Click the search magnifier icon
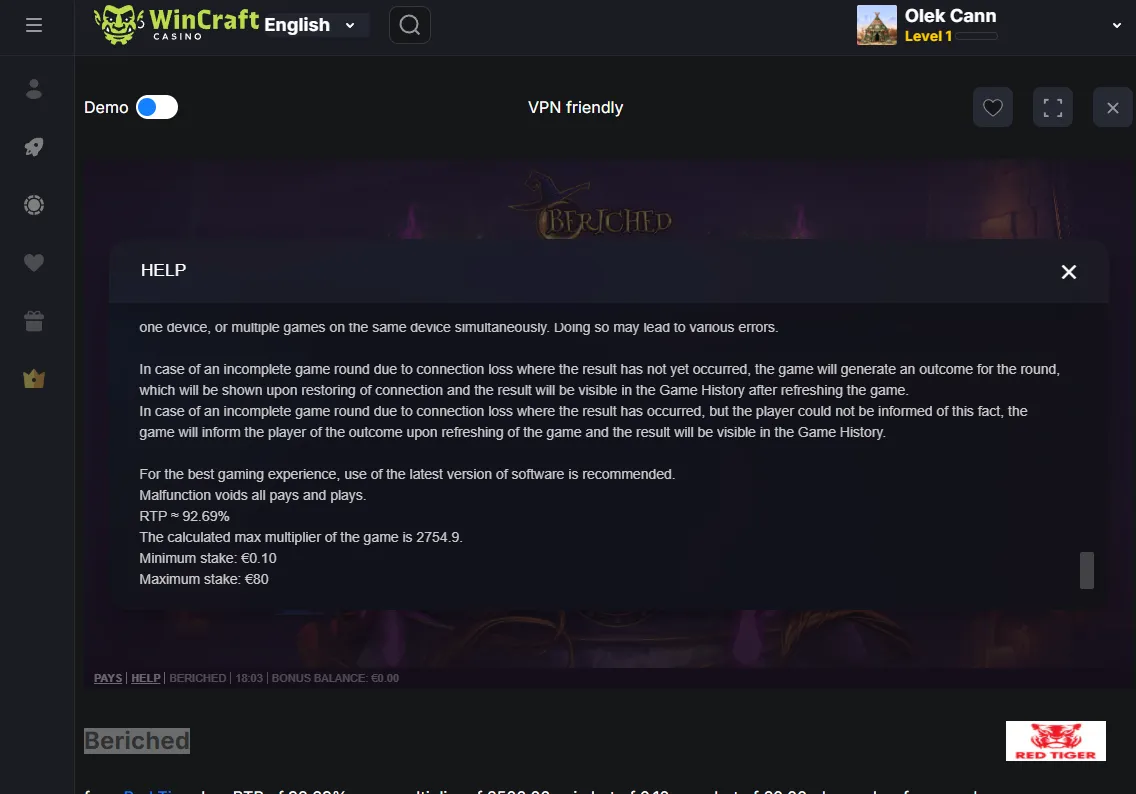The height and width of the screenshot is (794, 1136). [410, 25]
